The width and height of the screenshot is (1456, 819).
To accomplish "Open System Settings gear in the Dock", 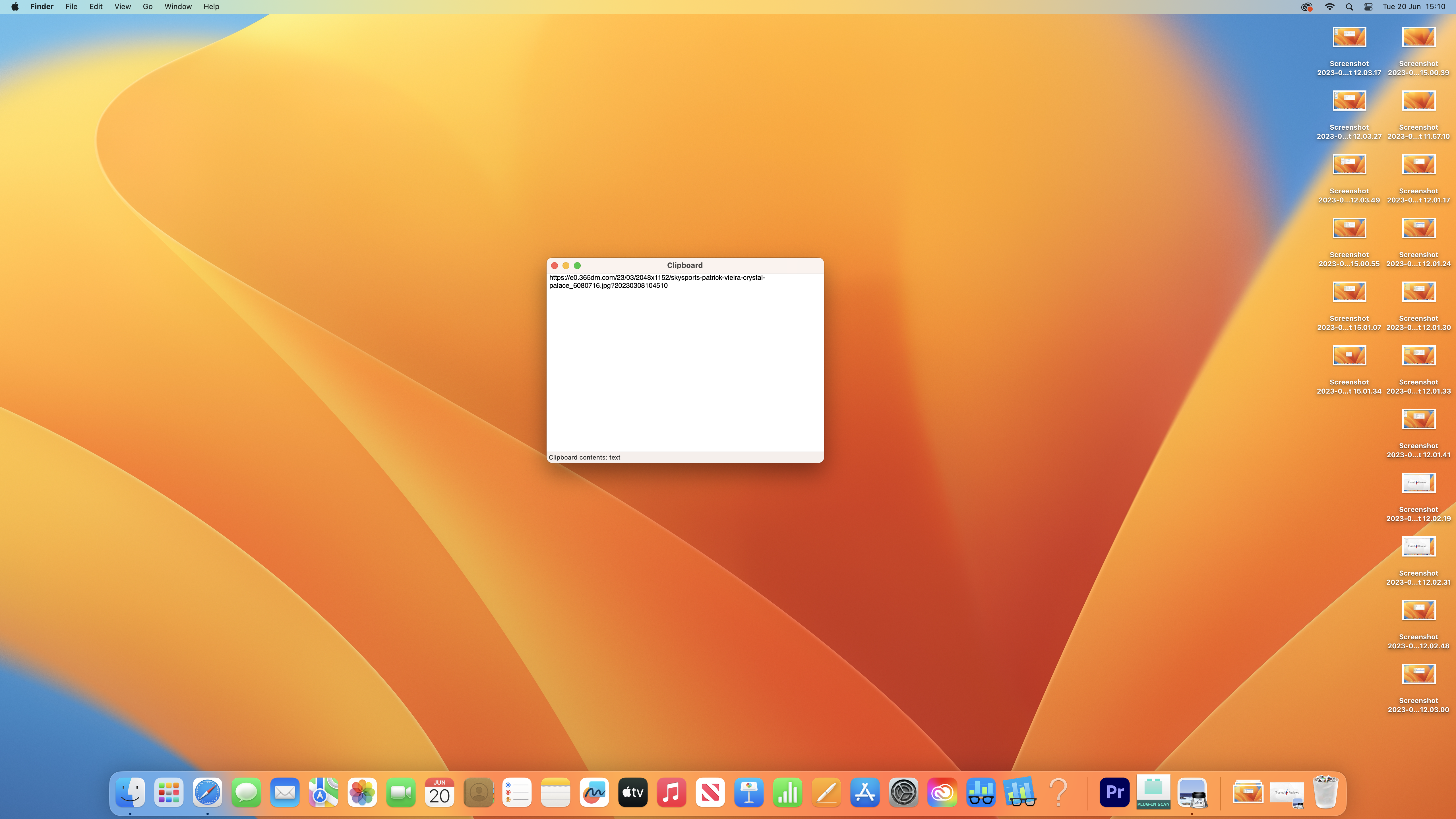I will 903,793.
